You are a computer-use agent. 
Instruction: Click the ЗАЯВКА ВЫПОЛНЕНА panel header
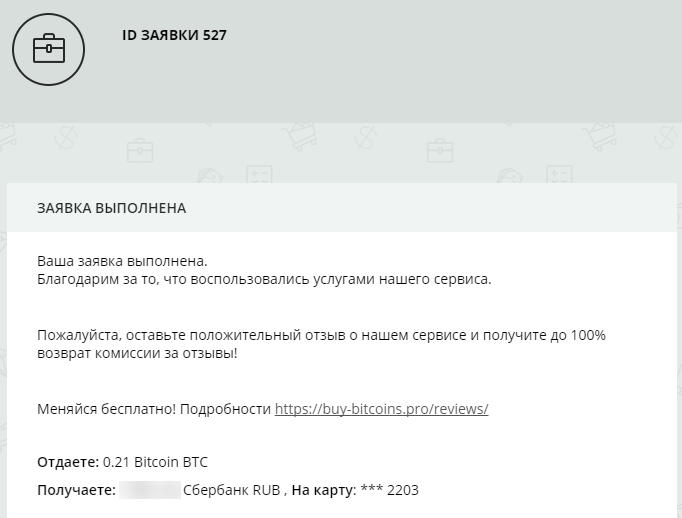[342, 208]
